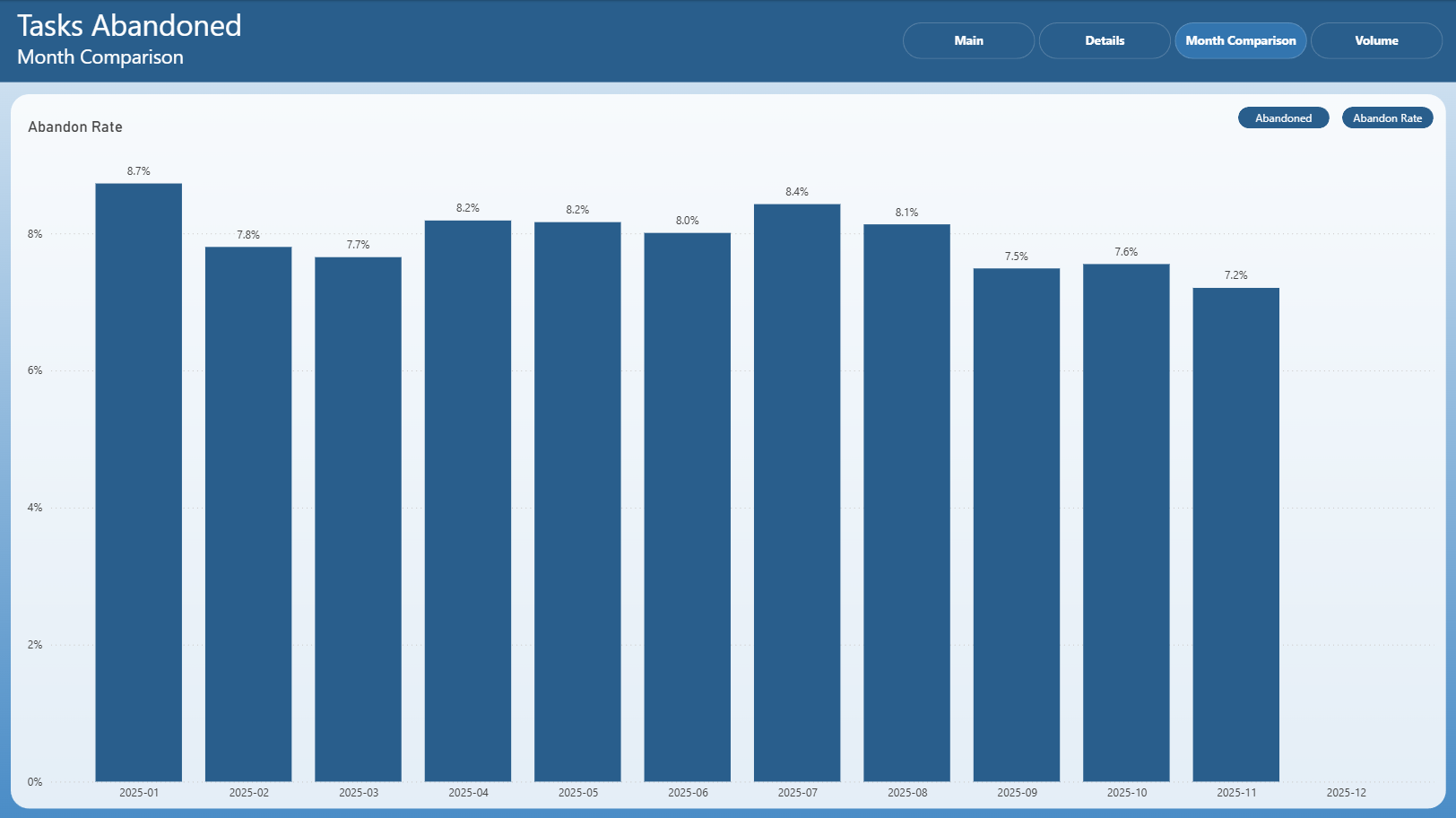Select the 2025-10 bar
Image resolution: width=1456 pixels, height=818 pixels.
click(x=1126, y=523)
